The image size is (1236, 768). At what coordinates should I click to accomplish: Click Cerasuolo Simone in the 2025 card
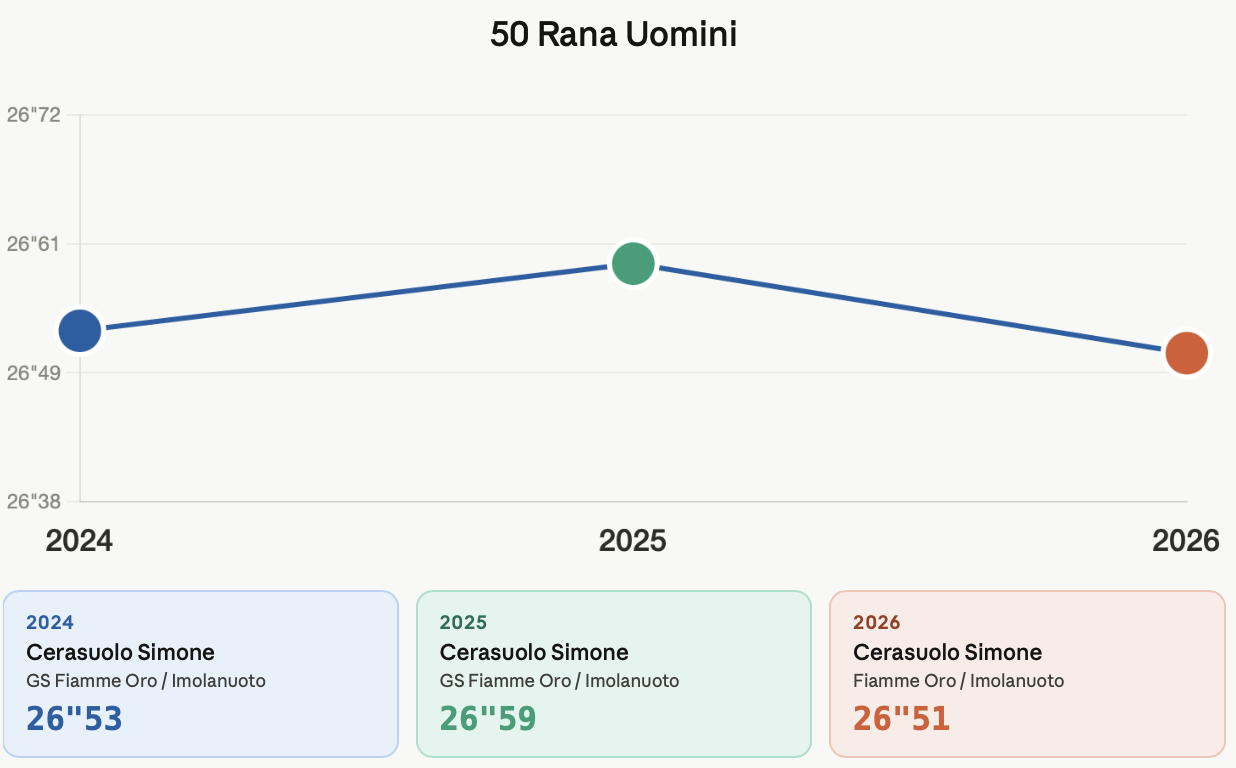(x=534, y=653)
